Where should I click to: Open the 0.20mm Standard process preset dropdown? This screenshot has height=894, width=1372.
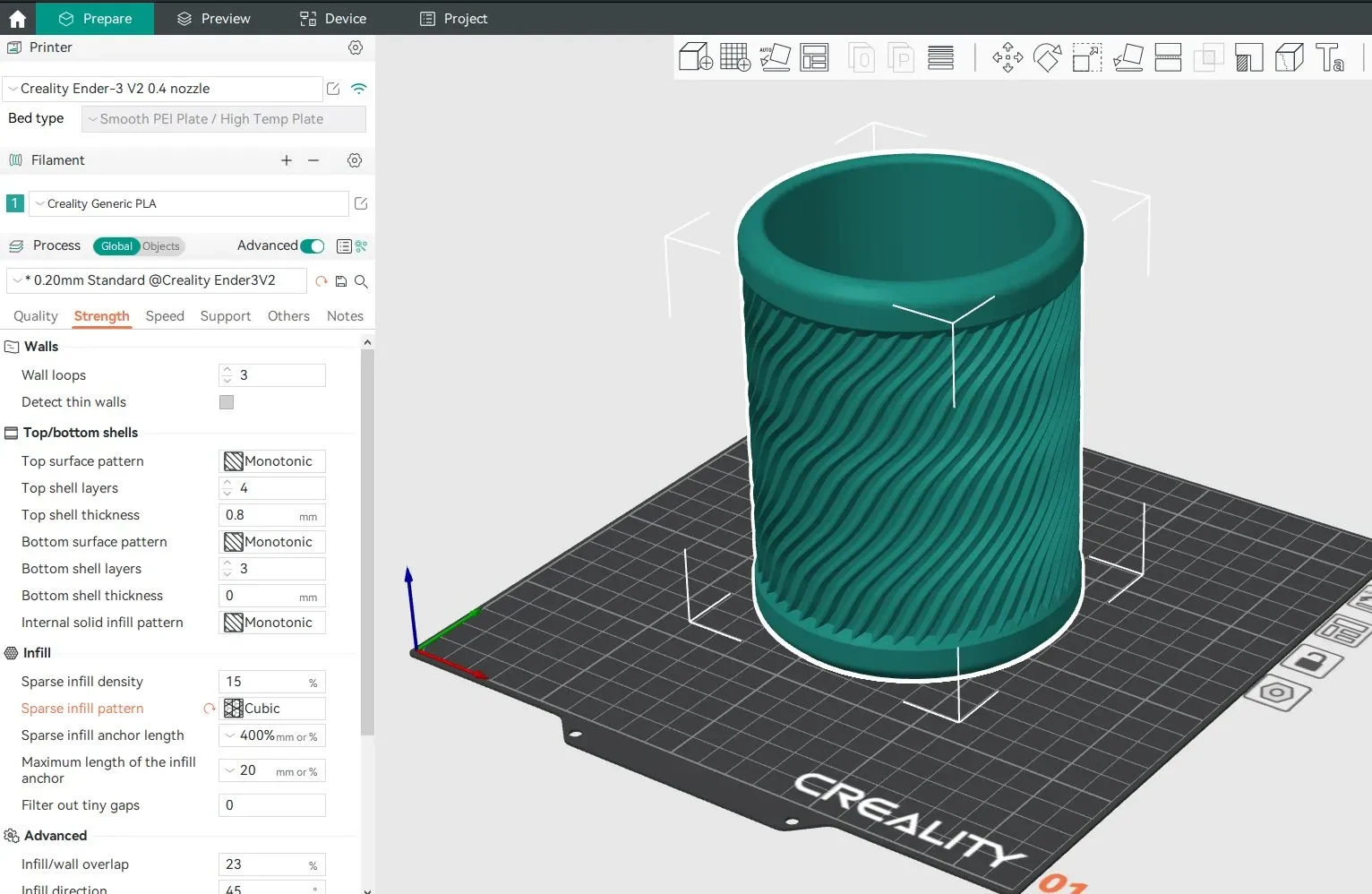pyautogui.click(x=157, y=280)
